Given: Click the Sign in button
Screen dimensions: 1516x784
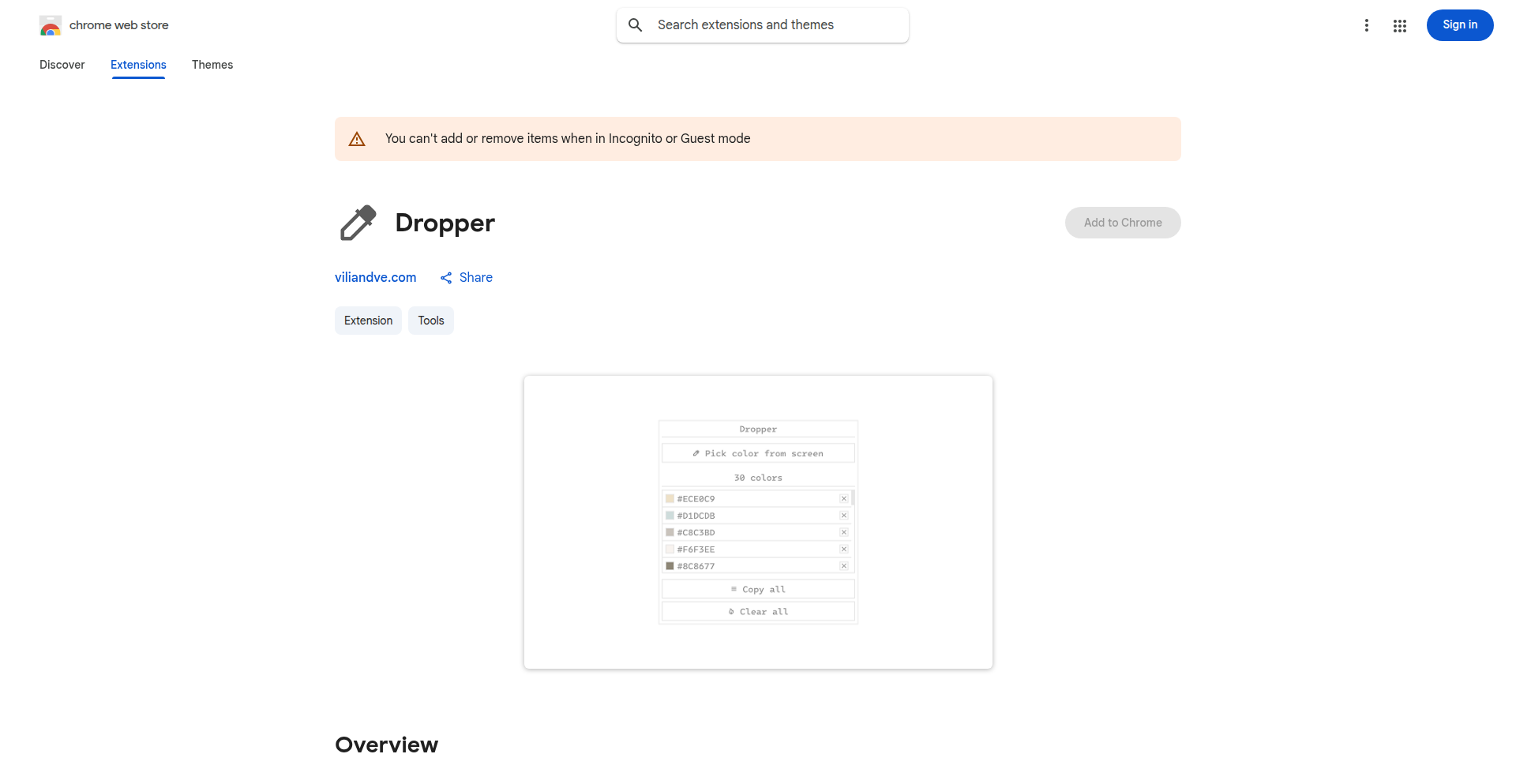Looking at the screenshot, I should pos(1459,24).
